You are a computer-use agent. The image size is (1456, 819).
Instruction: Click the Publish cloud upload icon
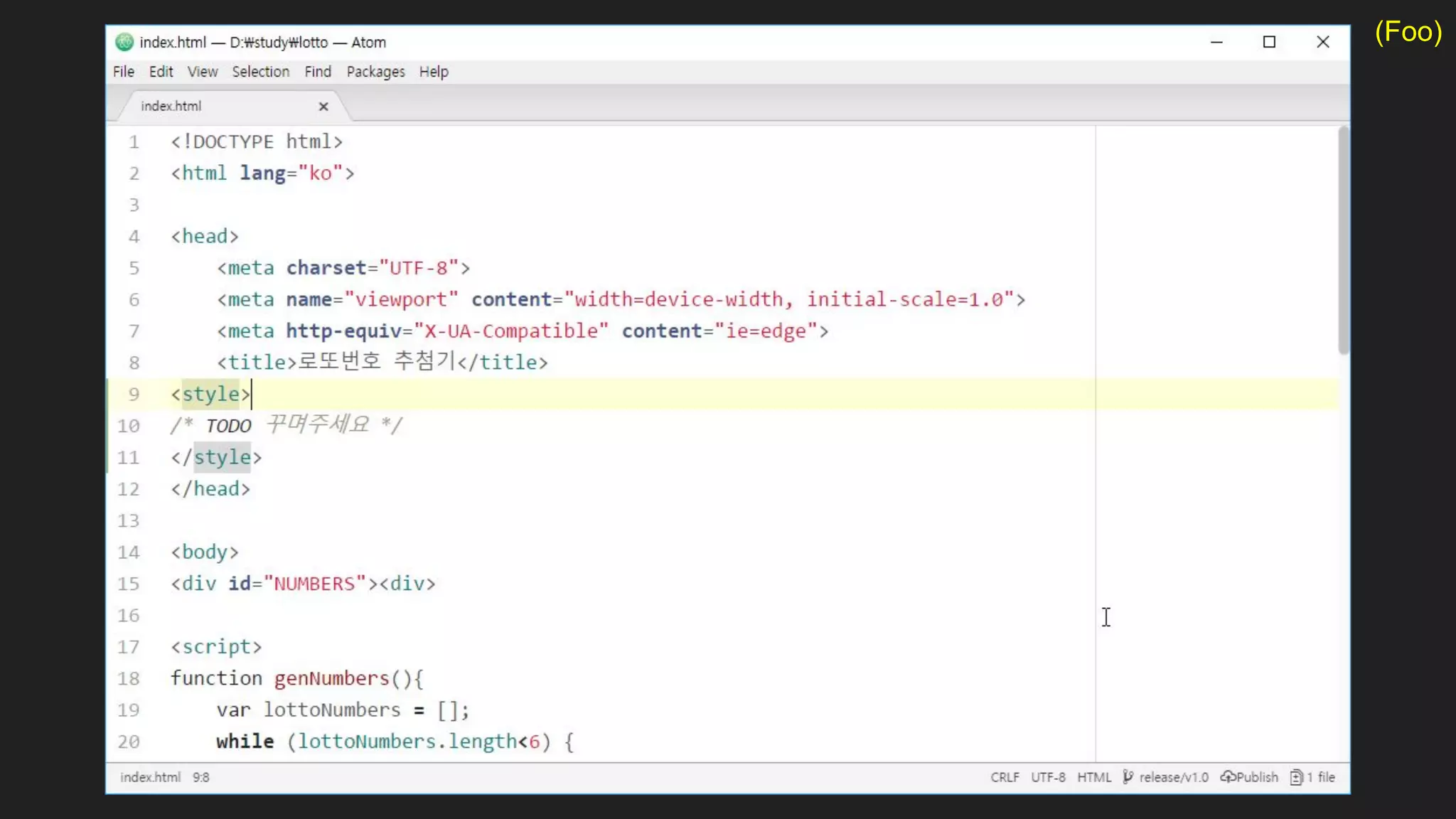coord(1228,777)
